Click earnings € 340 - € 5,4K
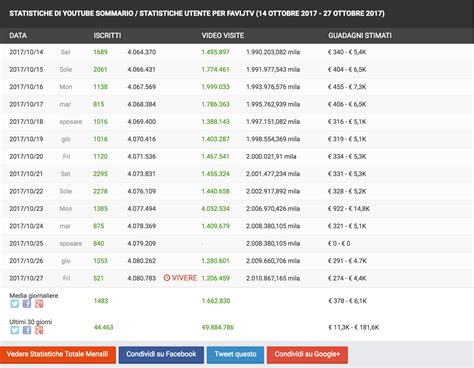The height and width of the screenshot is (368, 474). (x=347, y=52)
